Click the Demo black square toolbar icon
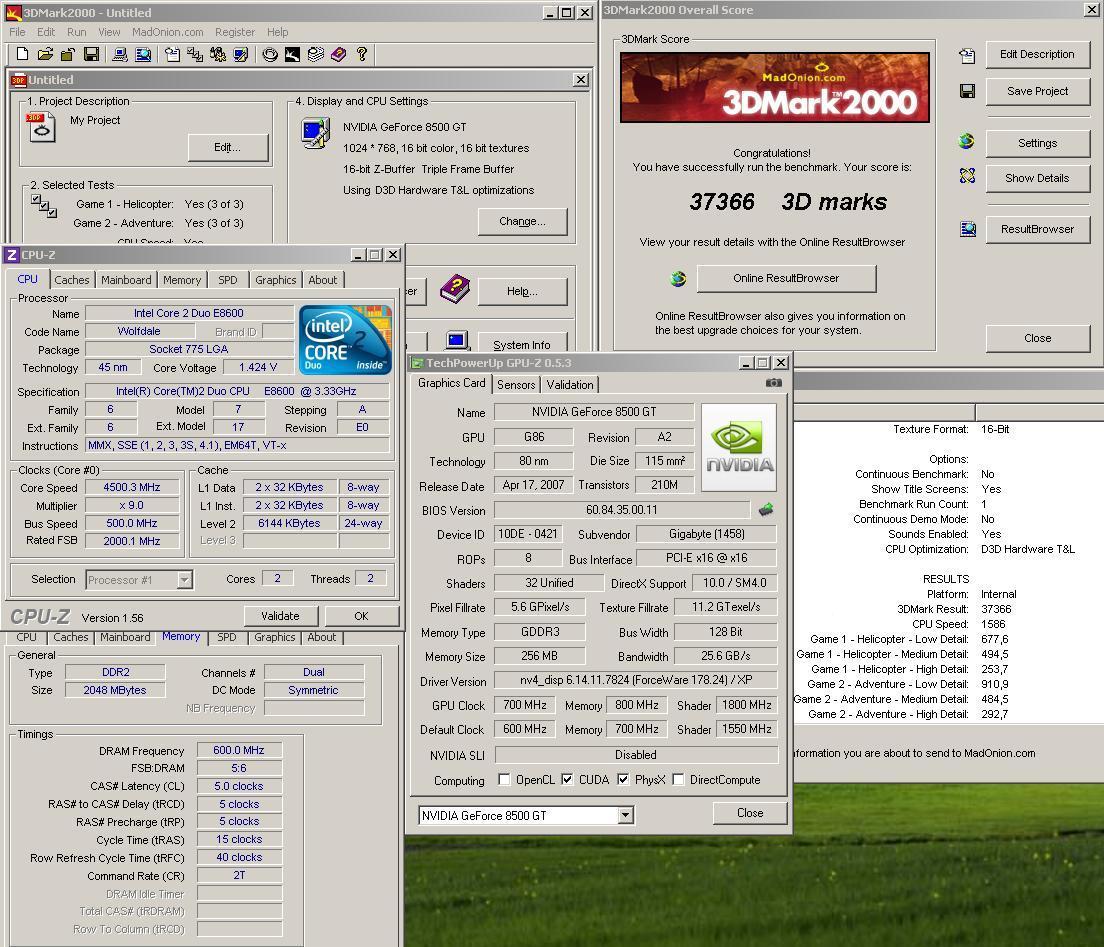The image size is (1104, 947). (x=292, y=54)
